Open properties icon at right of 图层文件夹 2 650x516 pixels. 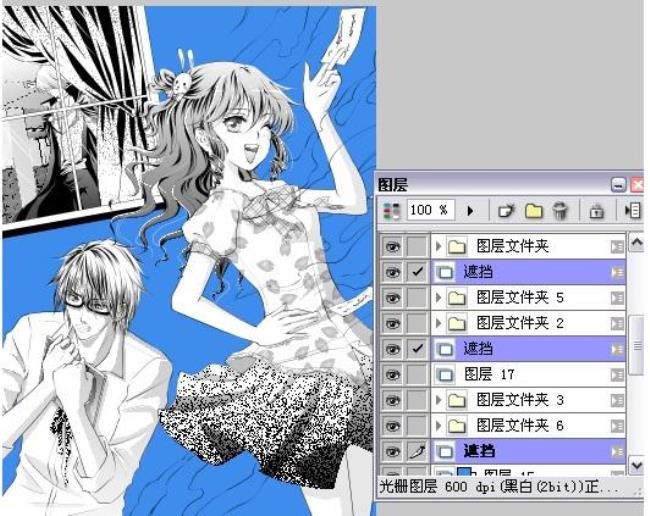click(617, 324)
